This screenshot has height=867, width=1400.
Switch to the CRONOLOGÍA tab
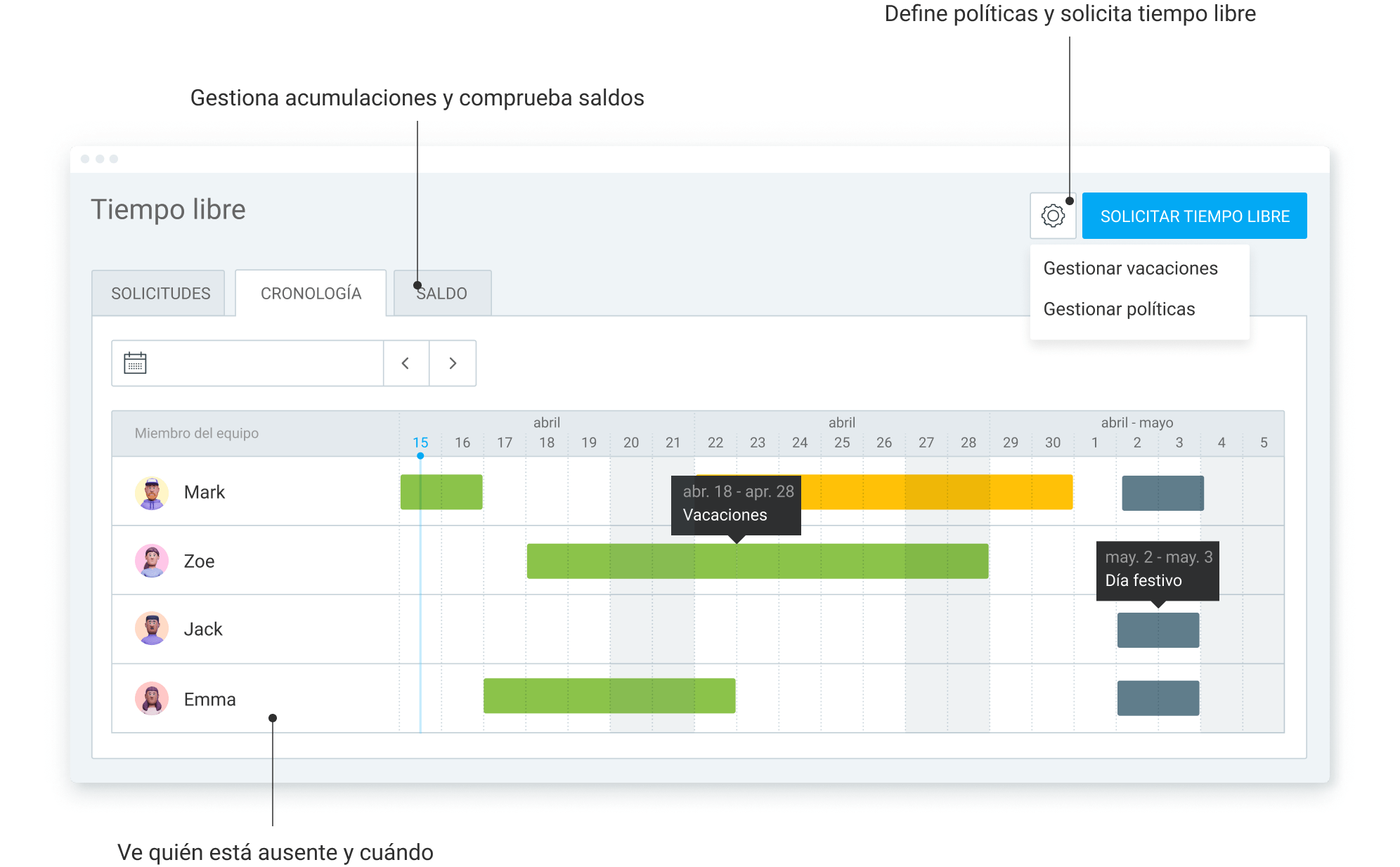(x=311, y=293)
